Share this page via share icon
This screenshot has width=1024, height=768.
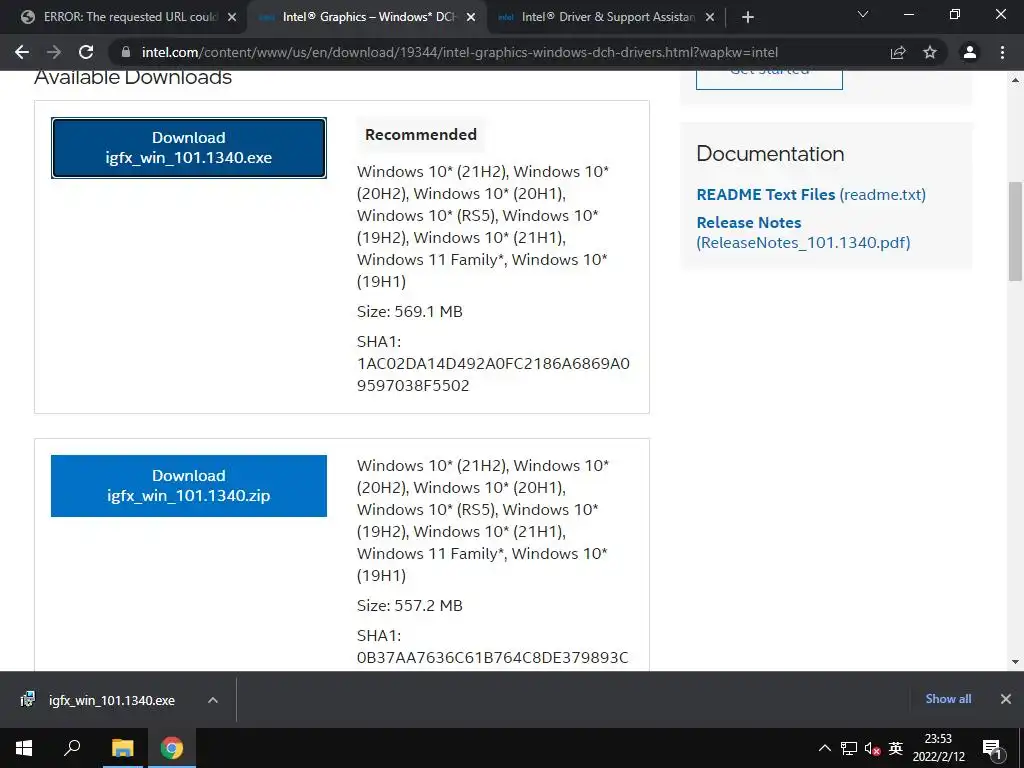pyautogui.click(x=898, y=52)
